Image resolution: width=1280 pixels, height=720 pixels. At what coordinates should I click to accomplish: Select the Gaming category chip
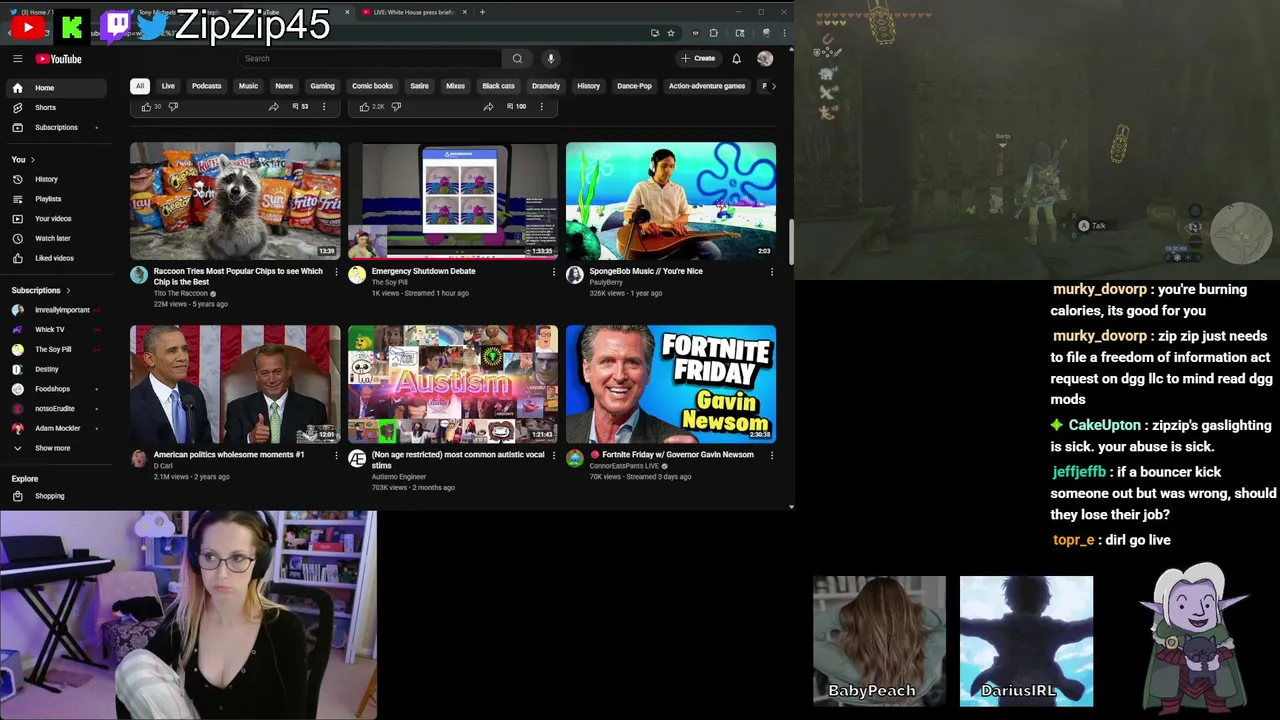click(322, 86)
